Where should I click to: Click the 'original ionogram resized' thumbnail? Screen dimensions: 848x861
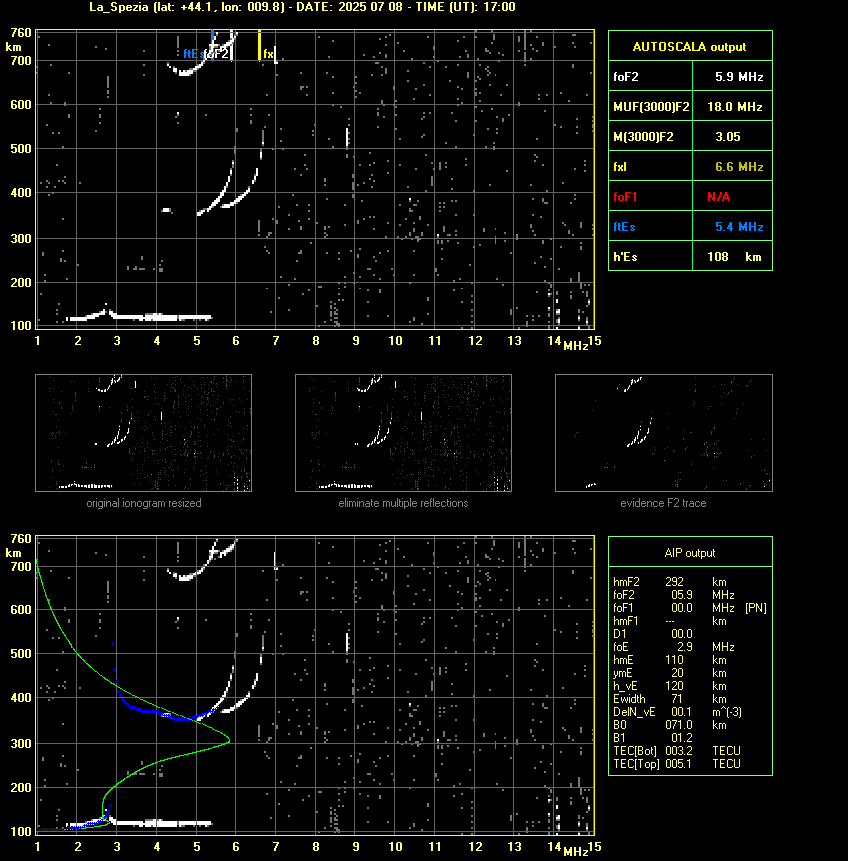[143, 433]
